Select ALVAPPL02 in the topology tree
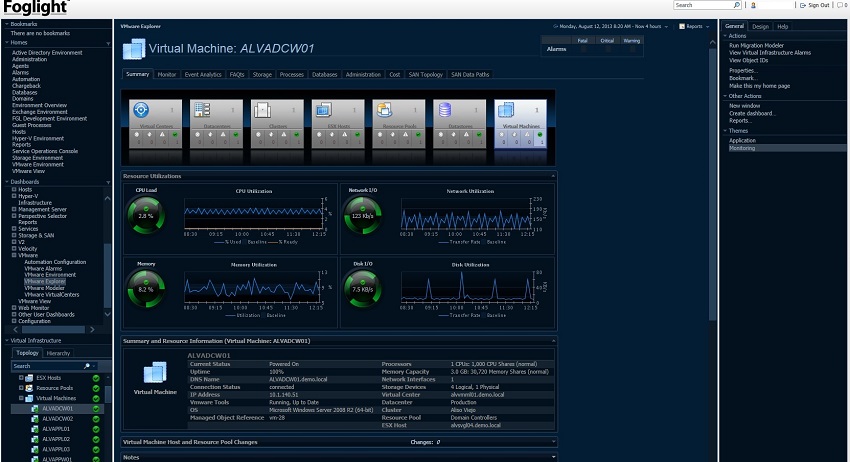This screenshot has width=850, height=462. click(56, 439)
